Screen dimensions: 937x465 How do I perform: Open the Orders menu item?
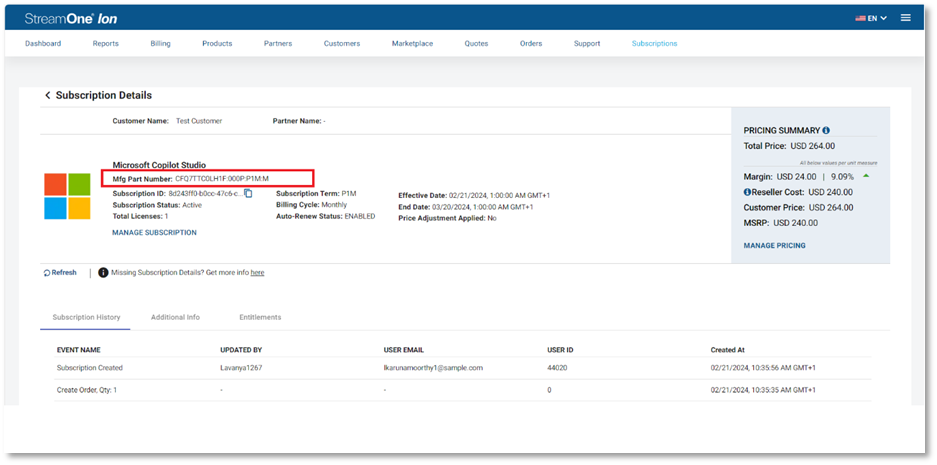(x=531, y=44)
